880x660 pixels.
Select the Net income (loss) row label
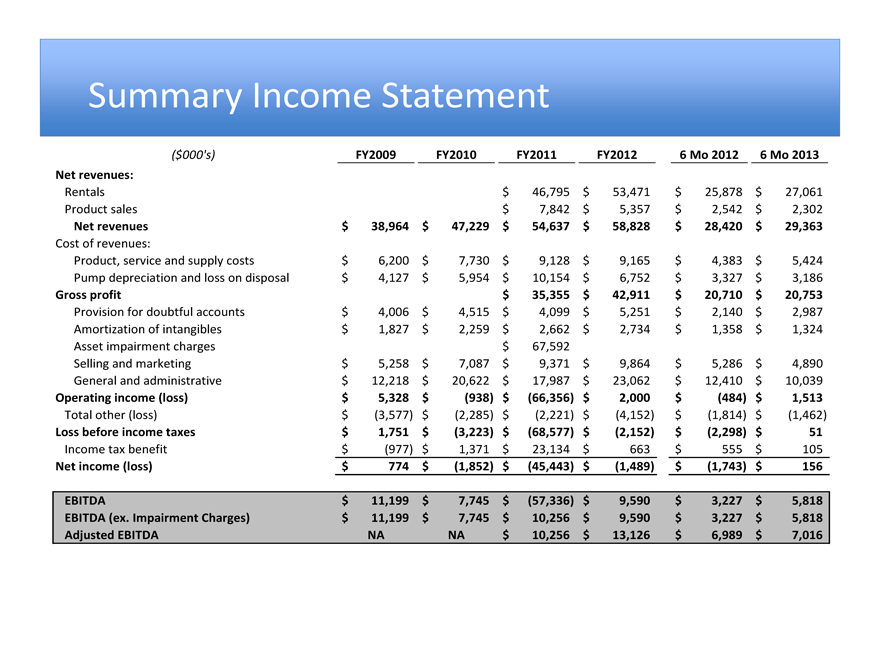click(104, 466)
